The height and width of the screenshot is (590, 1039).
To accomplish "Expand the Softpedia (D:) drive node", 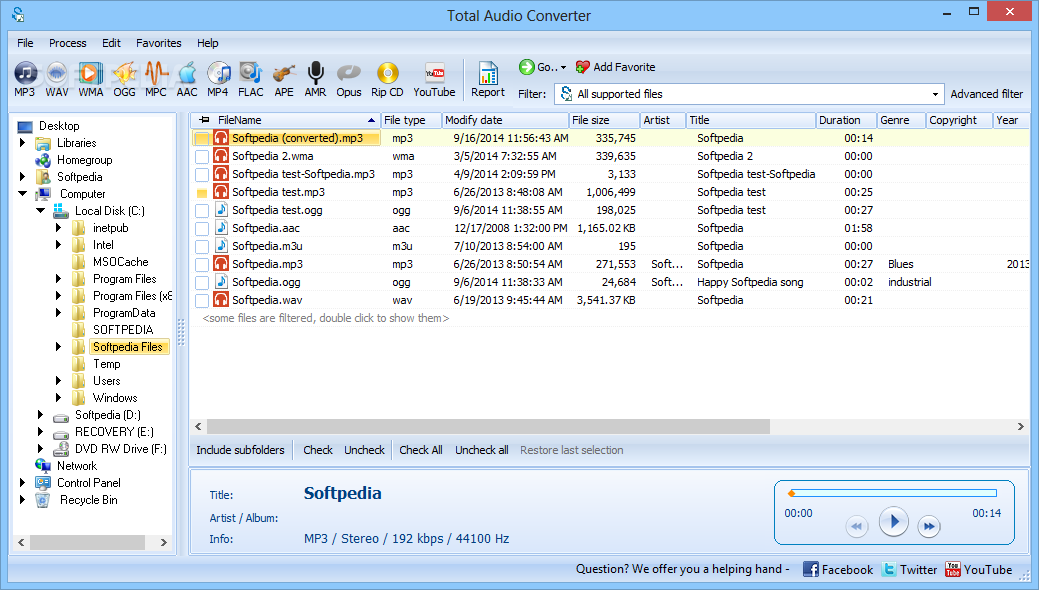I will click(x=41, y=415).
